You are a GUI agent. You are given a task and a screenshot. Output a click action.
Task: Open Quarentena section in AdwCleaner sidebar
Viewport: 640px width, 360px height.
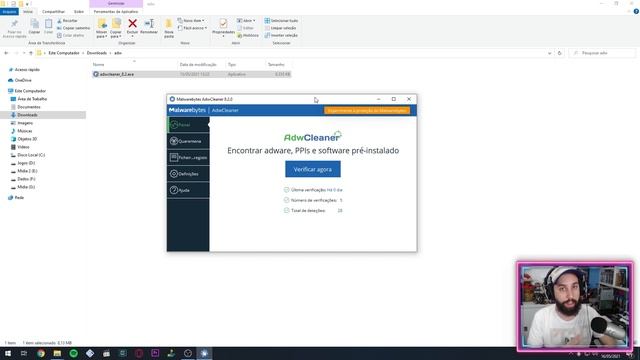point(188,141)
